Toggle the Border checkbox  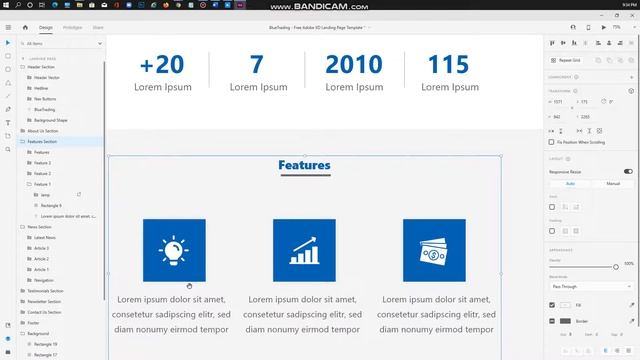(x=552, y=321)
